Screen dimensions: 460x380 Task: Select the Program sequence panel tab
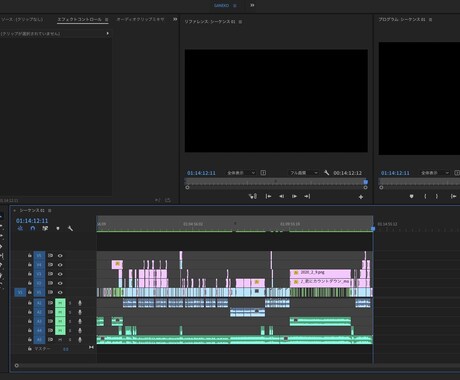(402, 20)
